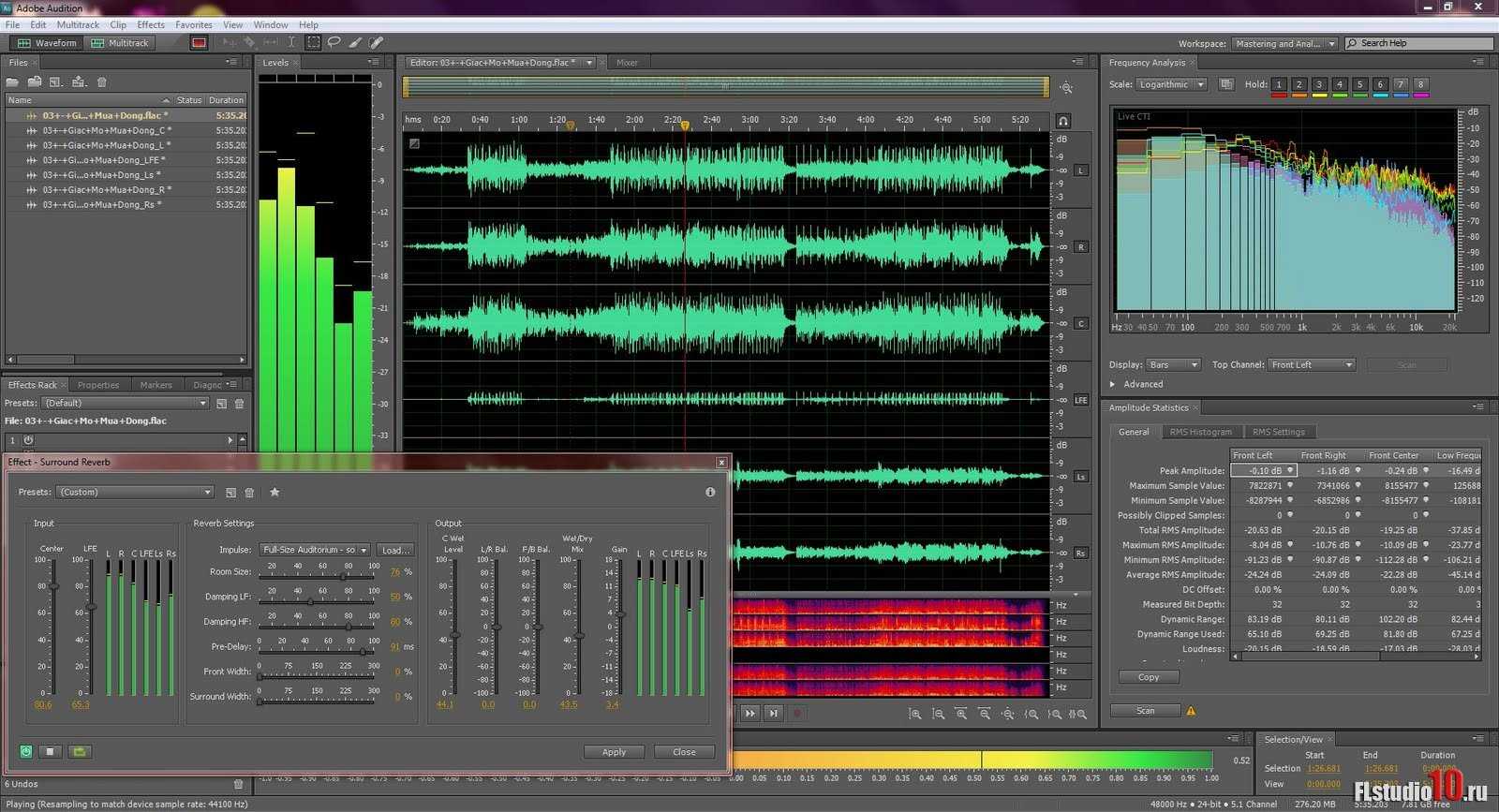Click the record button in transport
The image size is (1499, 812).
(797, 713)
